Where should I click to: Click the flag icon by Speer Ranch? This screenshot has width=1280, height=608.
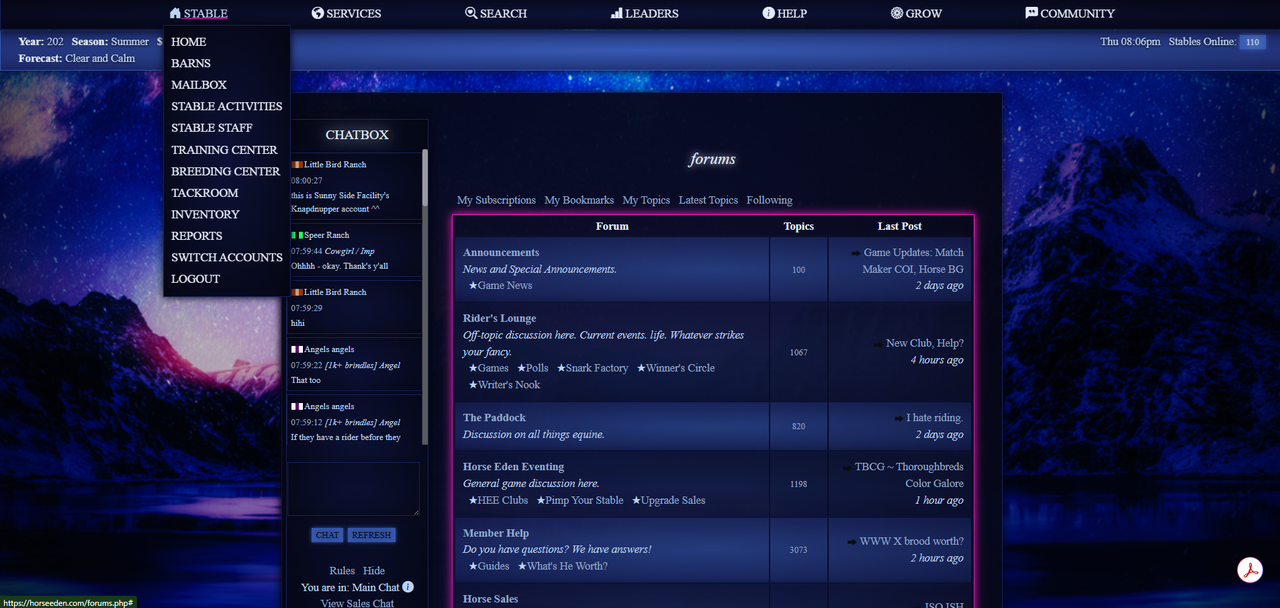[297, 235]
